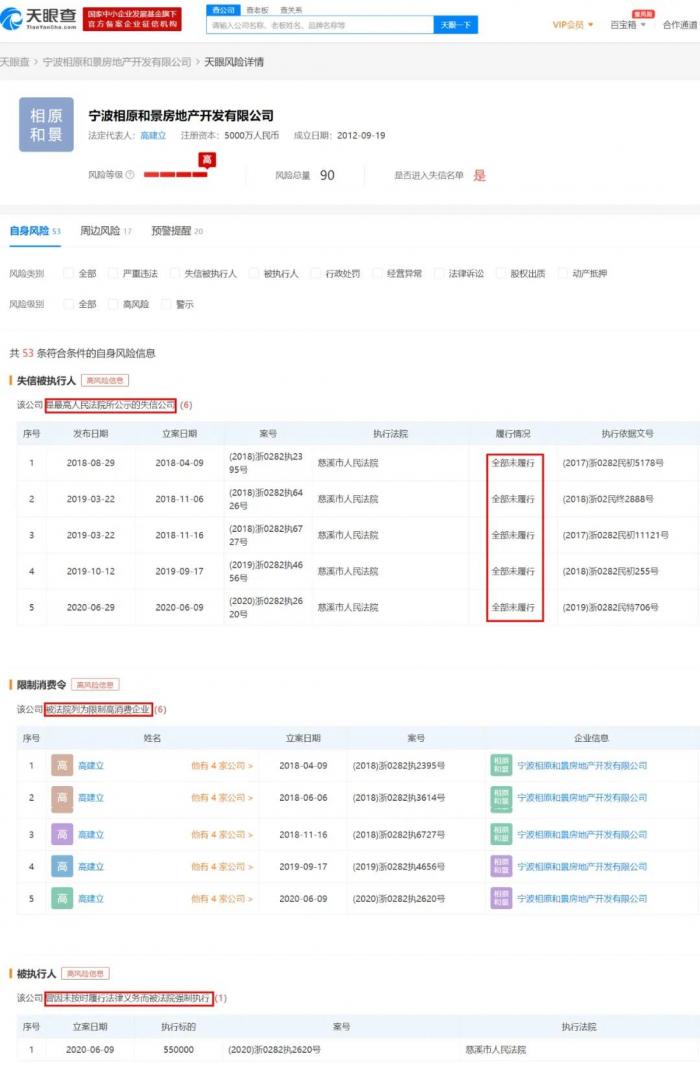Click the blue 高 avatar in row 4 of 限制消费令
The width and height of the screenshot is (700, 1066).
(x=62, y=867)
